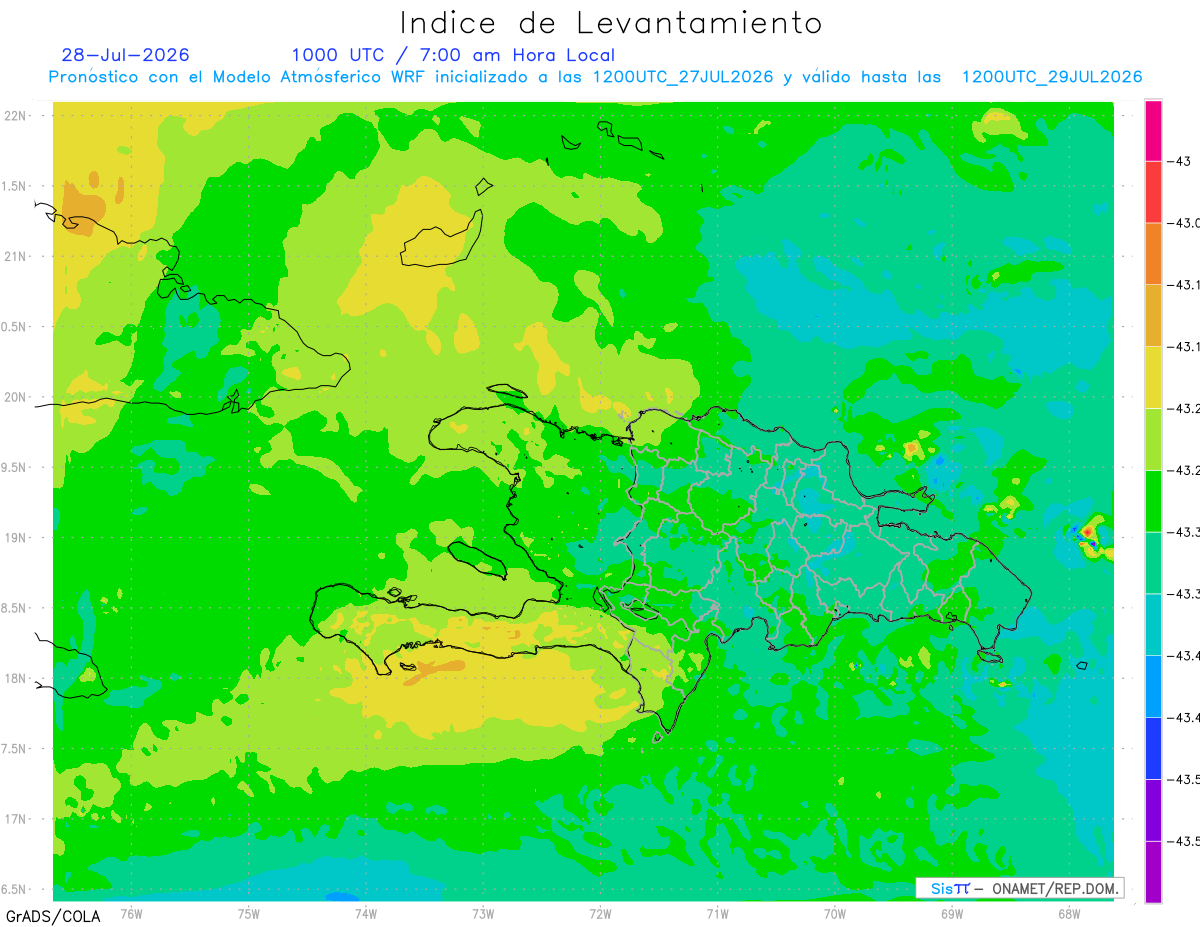The image size is (1200, 927).
Task: Click the "Indice de Levantamiento" title
Action: pyautogui.click(x=611, y=22)
